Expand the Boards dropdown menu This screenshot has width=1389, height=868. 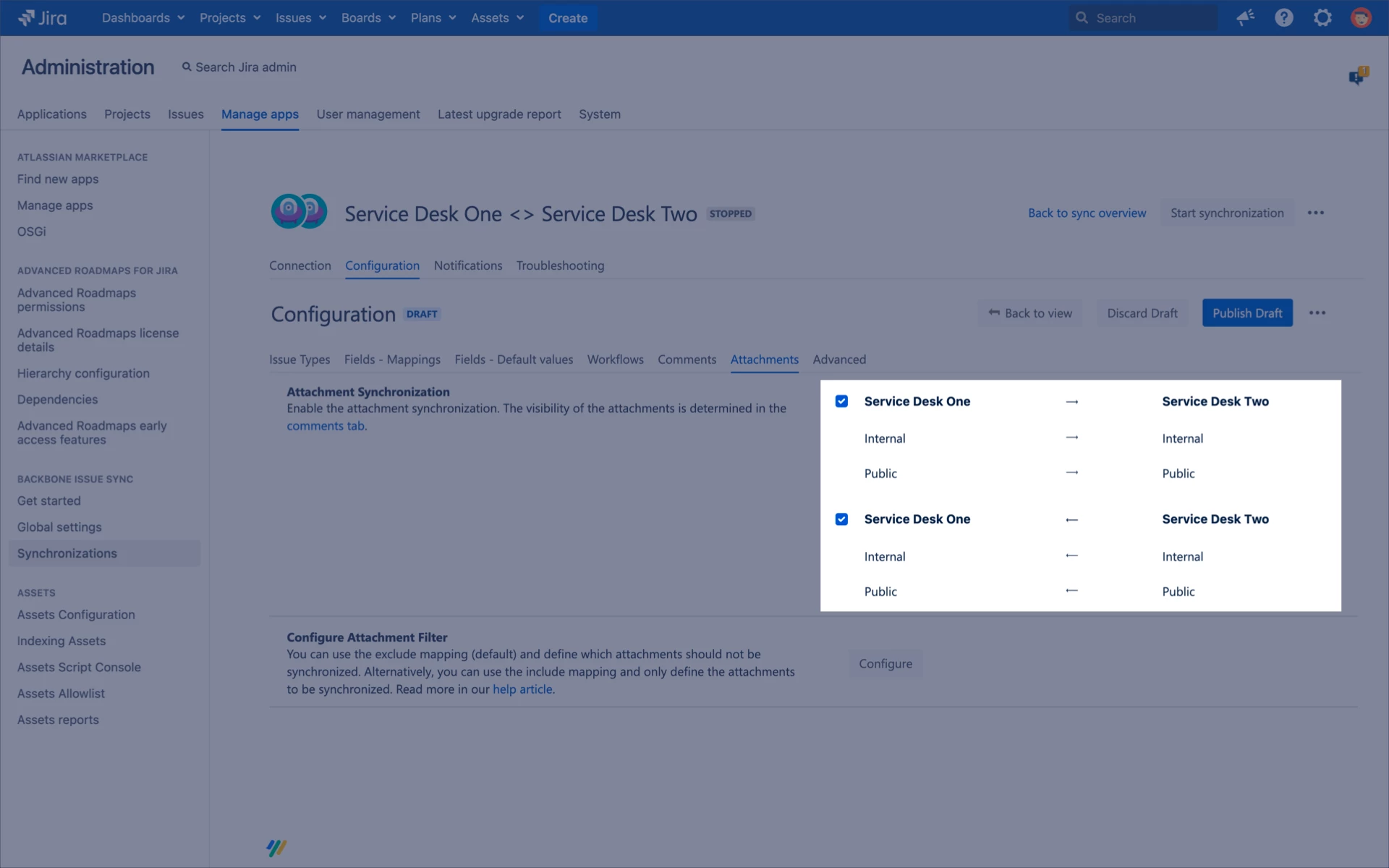[x=368, y=18]
